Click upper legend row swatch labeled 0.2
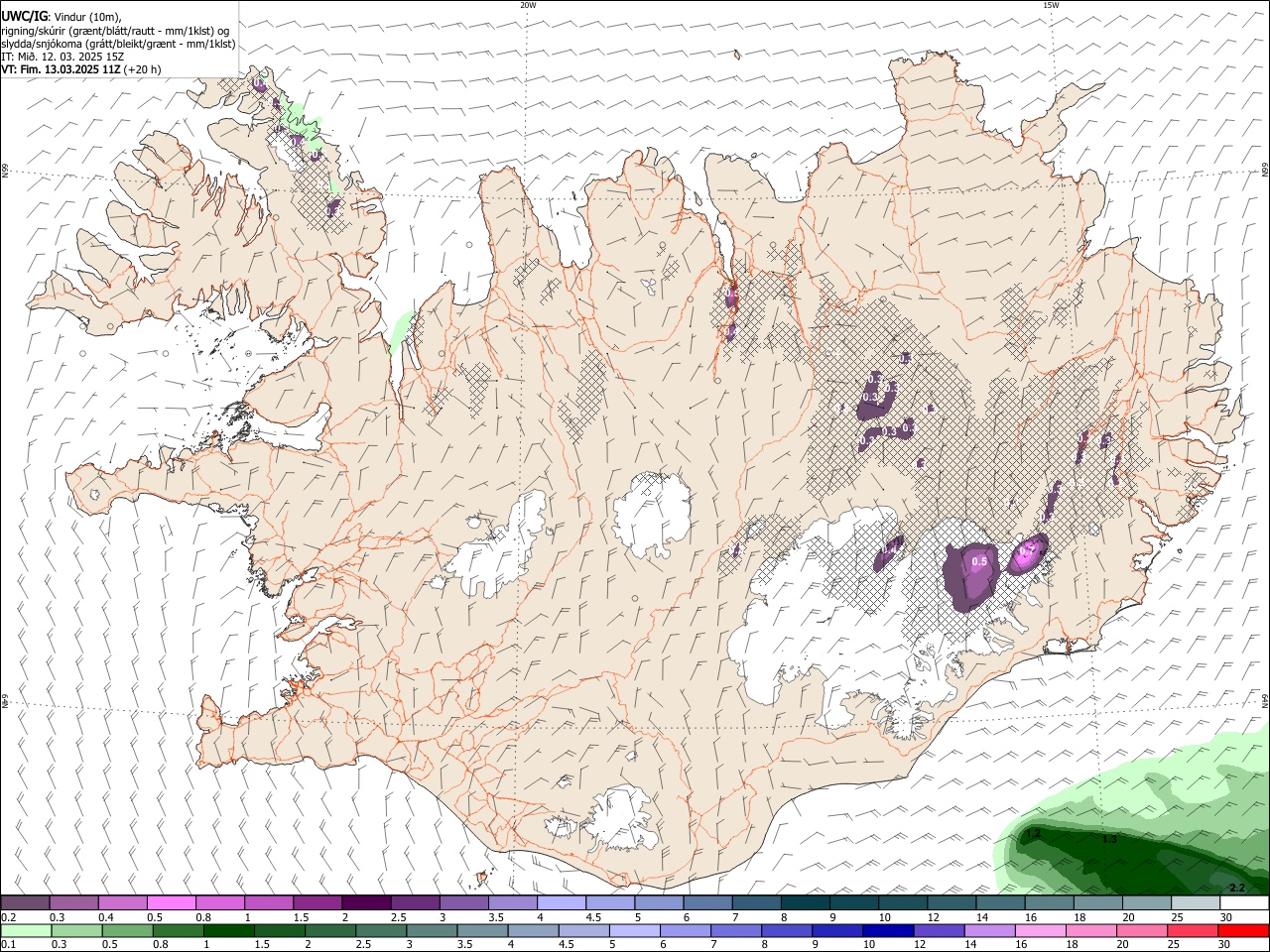Screen dimensions: 1270x952 click(25, 903)
